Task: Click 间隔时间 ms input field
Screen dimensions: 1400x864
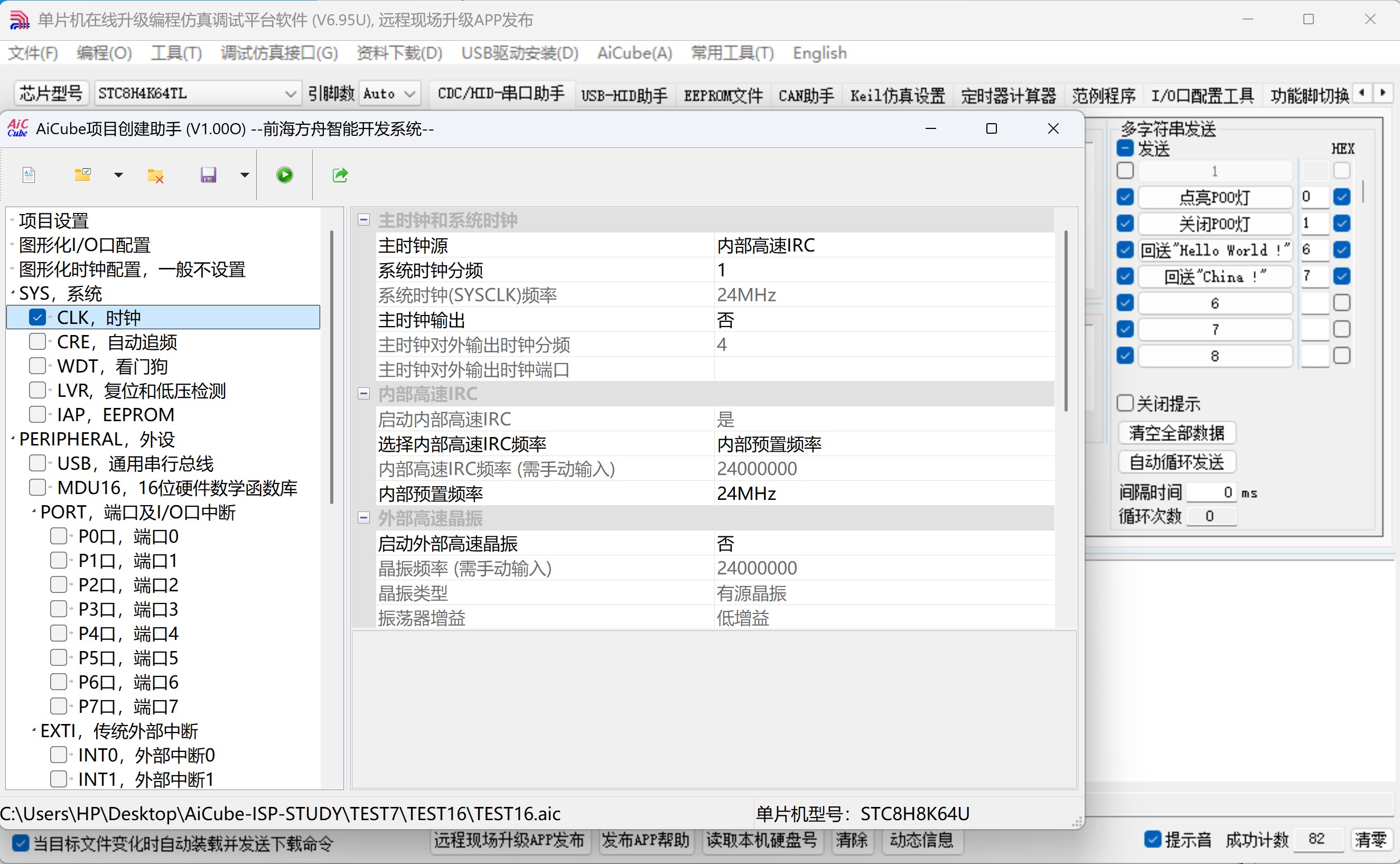Action: click(1212, 492)
